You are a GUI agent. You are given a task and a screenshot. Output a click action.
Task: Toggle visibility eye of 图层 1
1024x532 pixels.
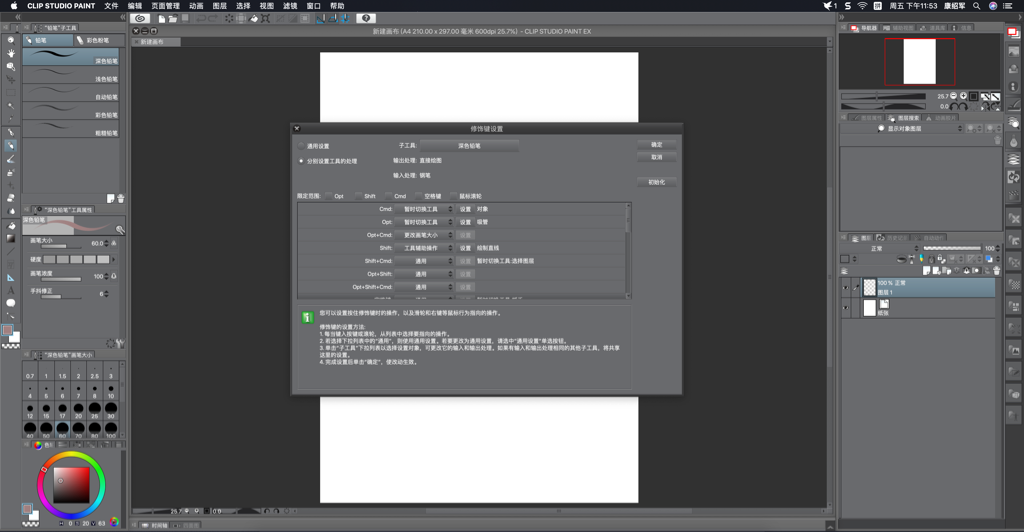click(846, 287)
